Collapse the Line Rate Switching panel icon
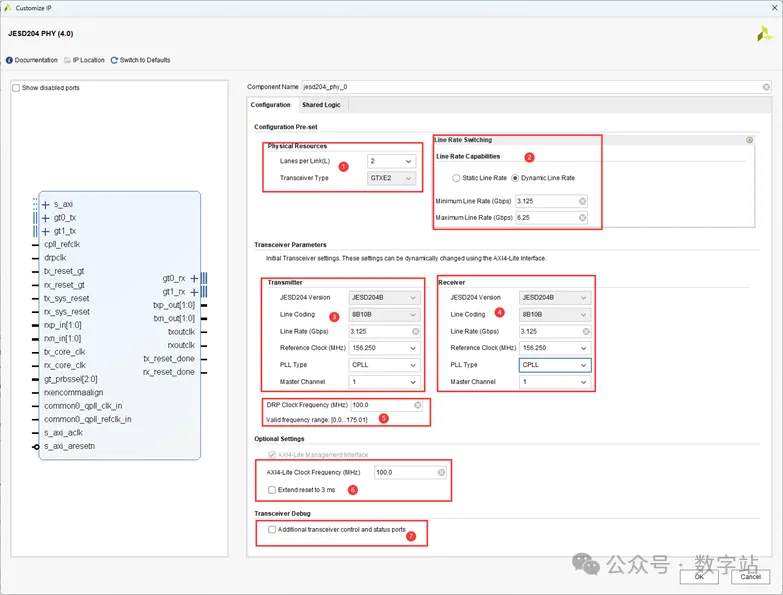 pyautogui.click(x=749, y=140)
